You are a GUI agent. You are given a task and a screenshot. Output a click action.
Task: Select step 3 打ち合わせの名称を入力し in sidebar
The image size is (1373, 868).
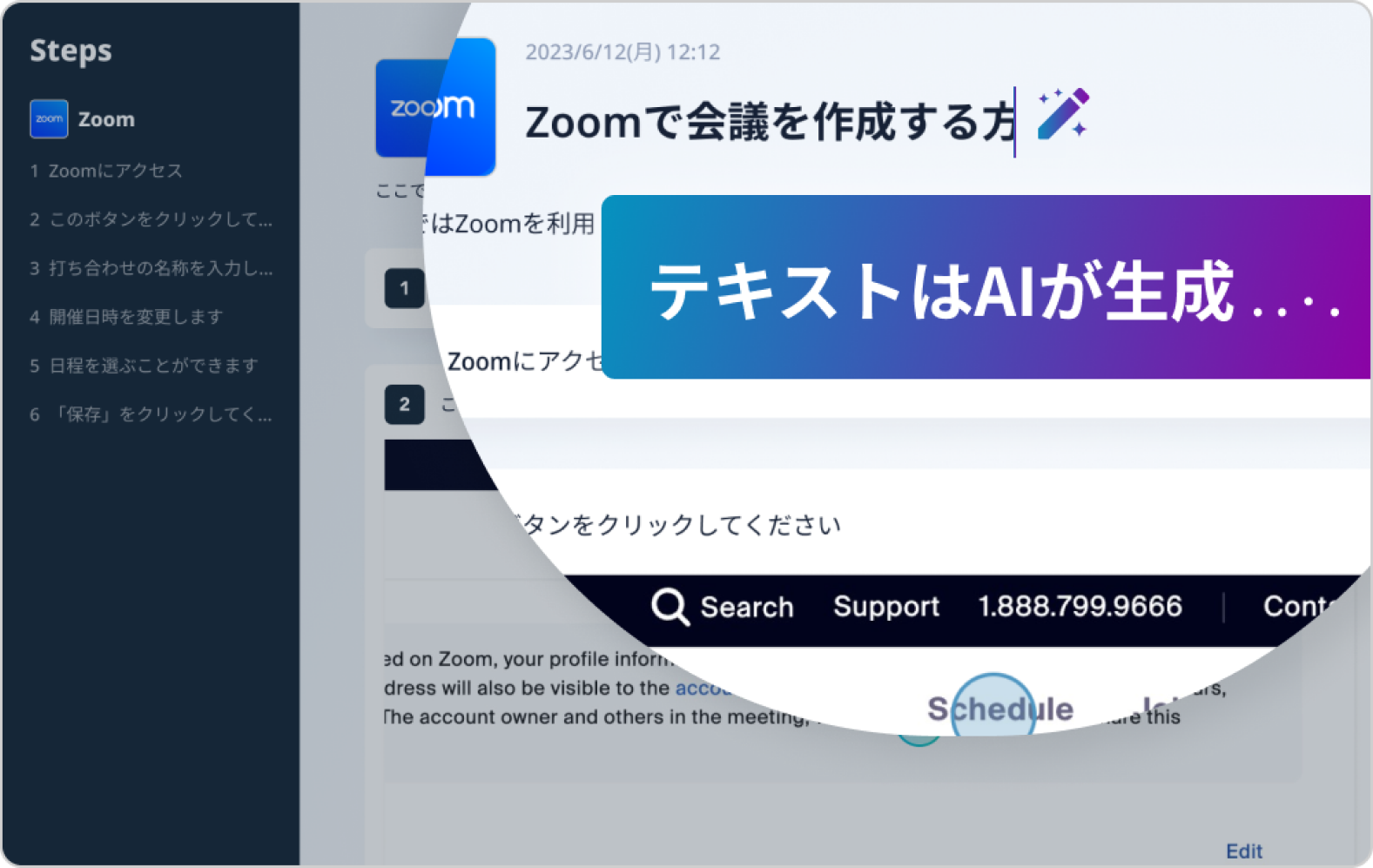pyautogui.click(x=151, y=268)
